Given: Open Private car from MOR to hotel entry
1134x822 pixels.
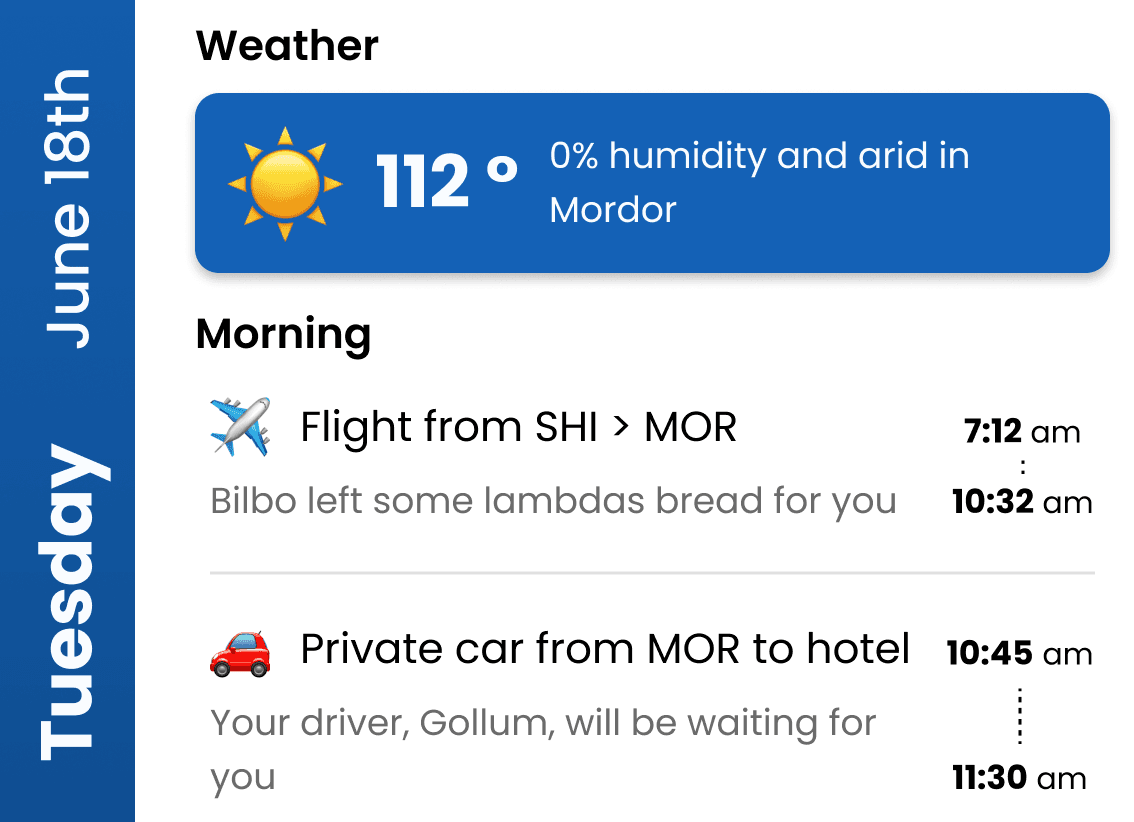Looking at the screenshot, I should [604, 650].
